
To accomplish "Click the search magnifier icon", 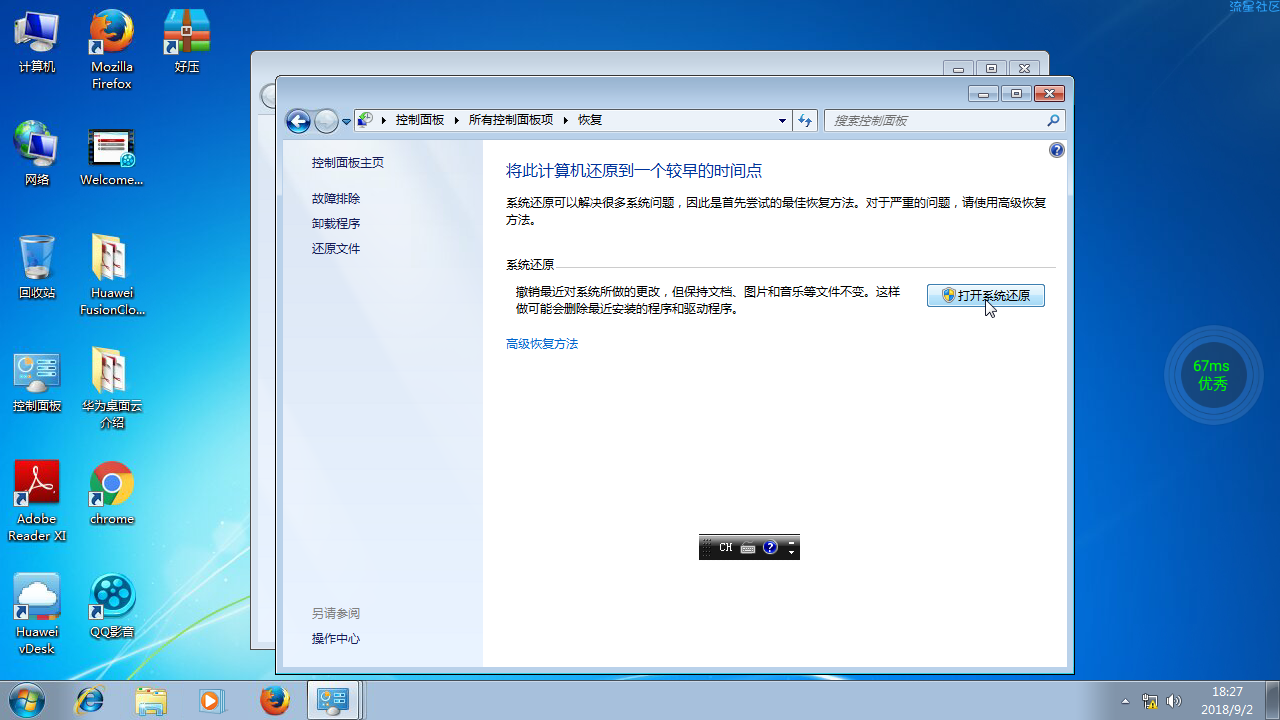I will 1053,120.
